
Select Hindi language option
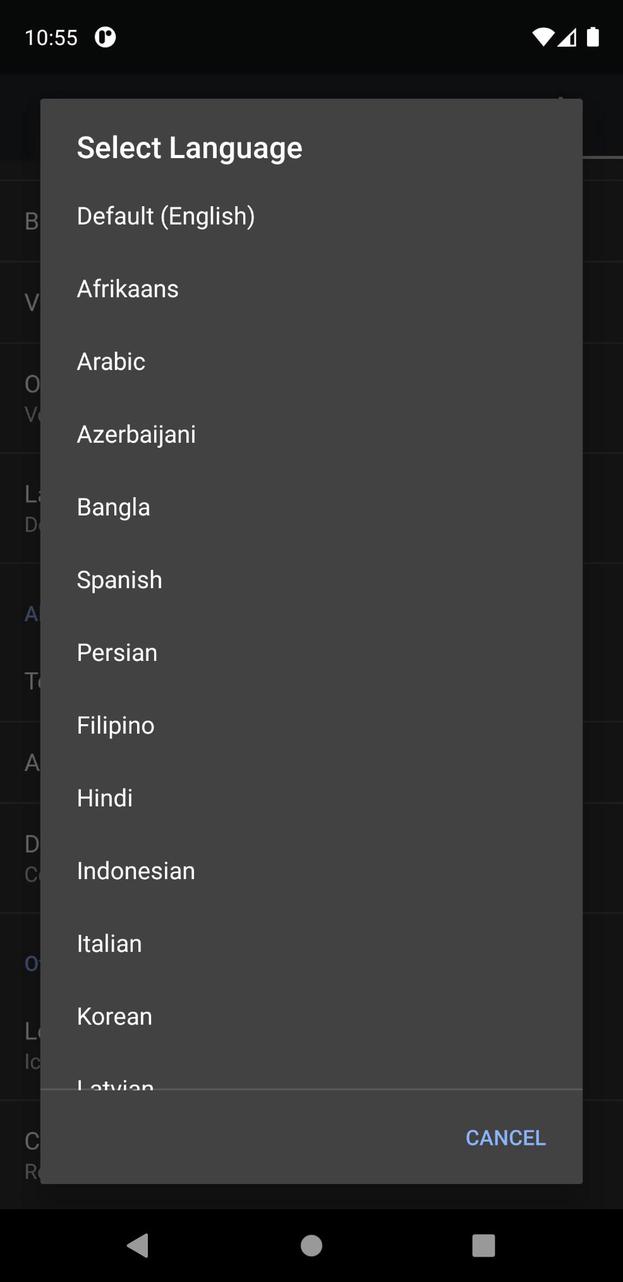[105, 798]
